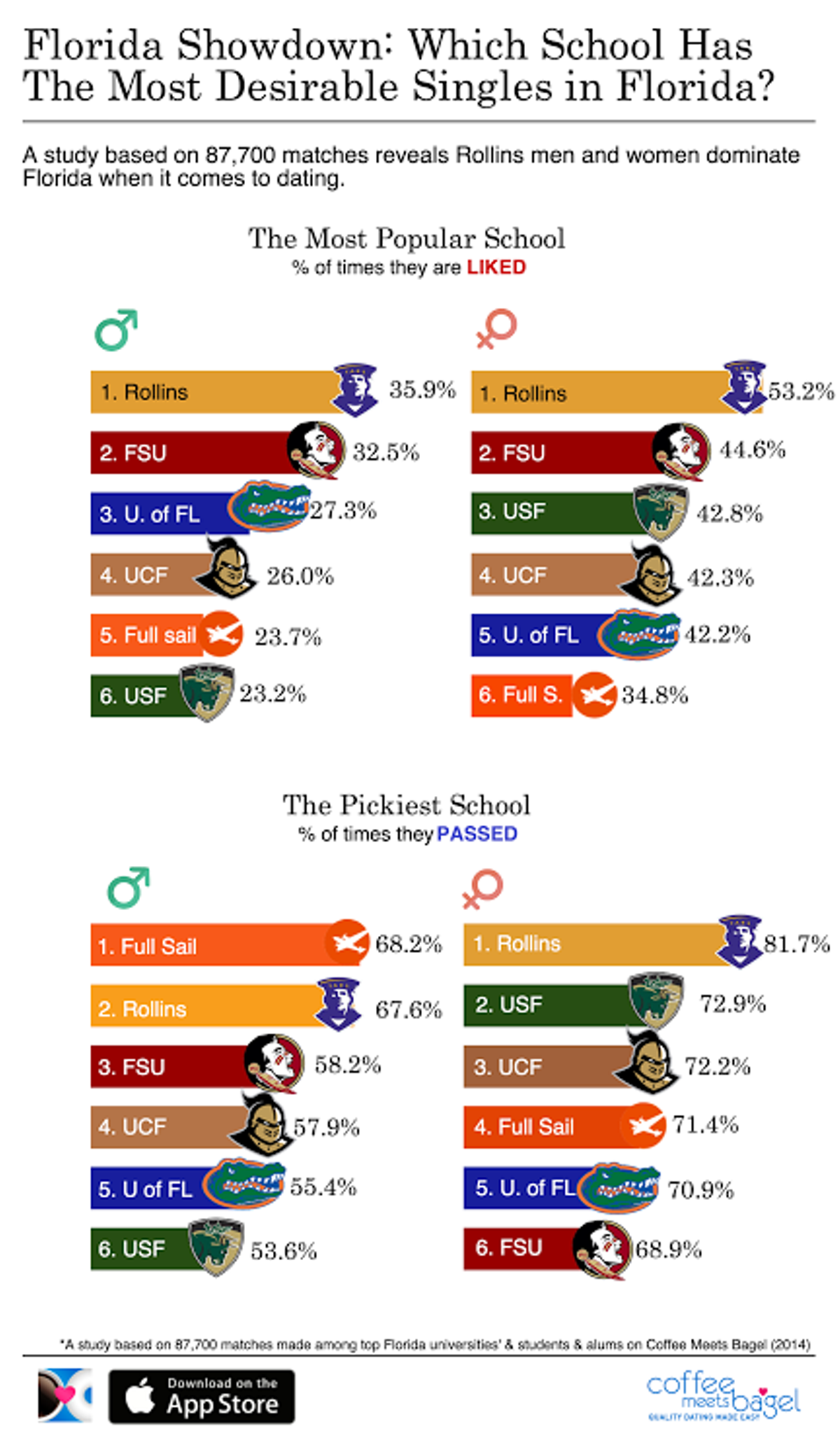Click the blue 5. U. of FL bar at 42.2%
This screenshot has width=840, height=1447.
point(573,635)
